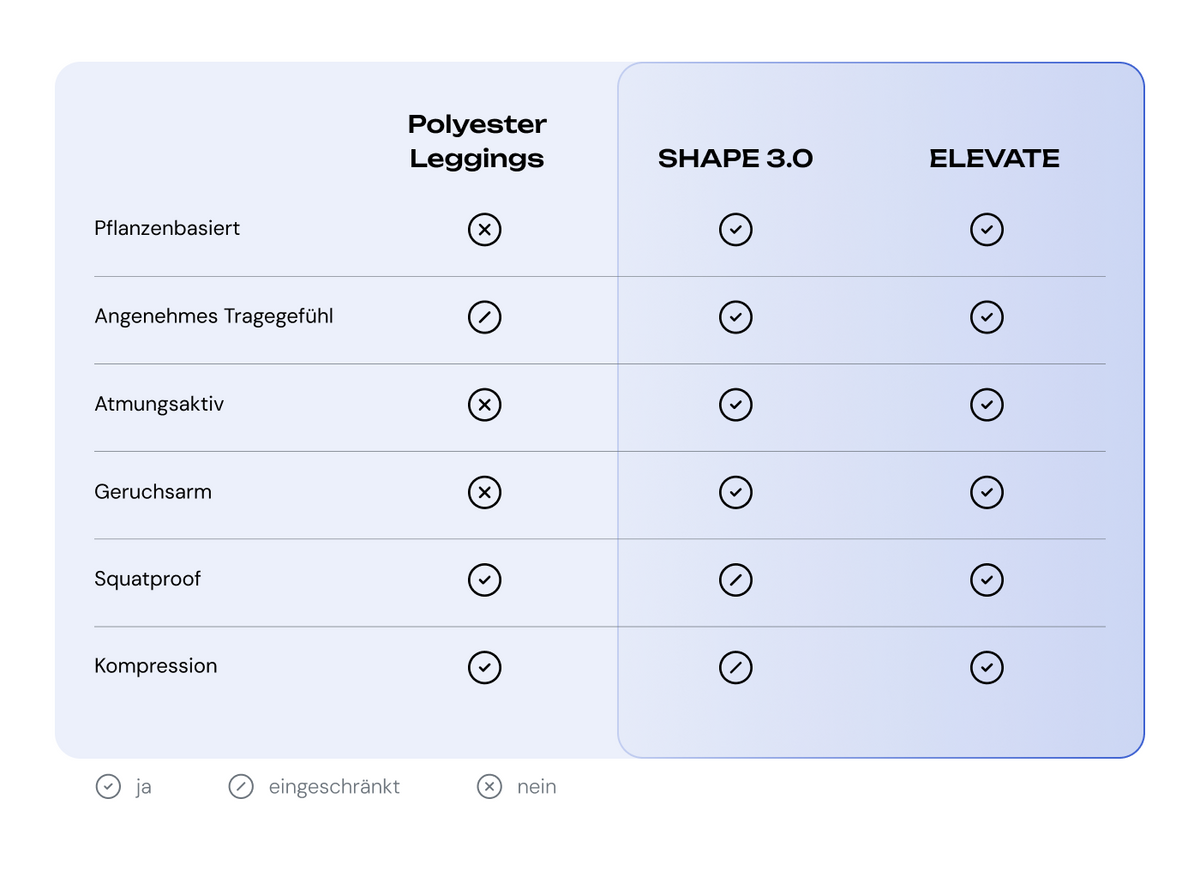
Task: Click the 'ja' legend check icon
Action: point(108,787)
